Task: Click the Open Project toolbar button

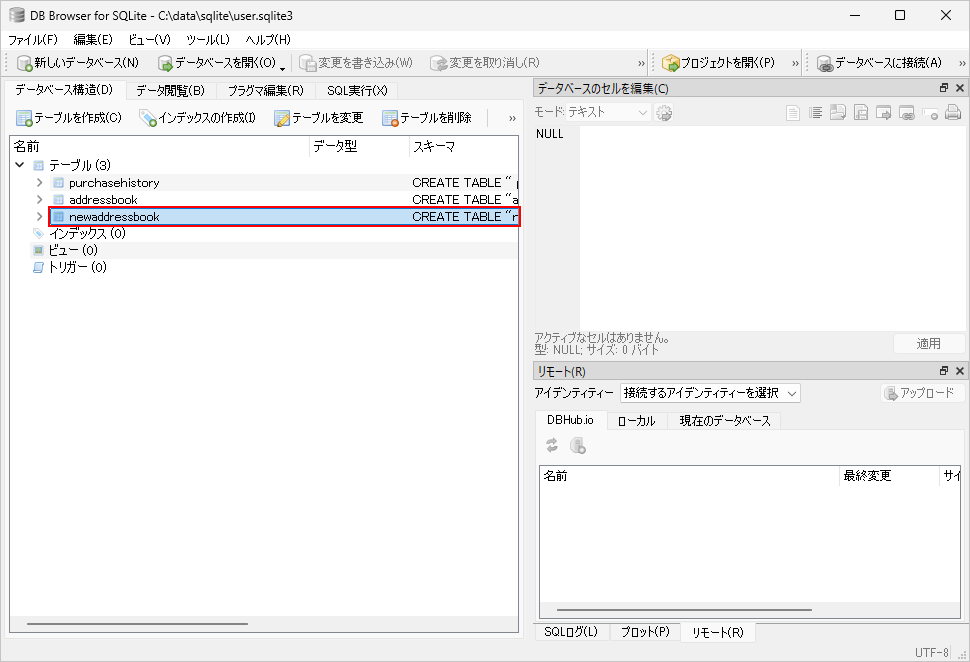Action: (x=718, y=63)
